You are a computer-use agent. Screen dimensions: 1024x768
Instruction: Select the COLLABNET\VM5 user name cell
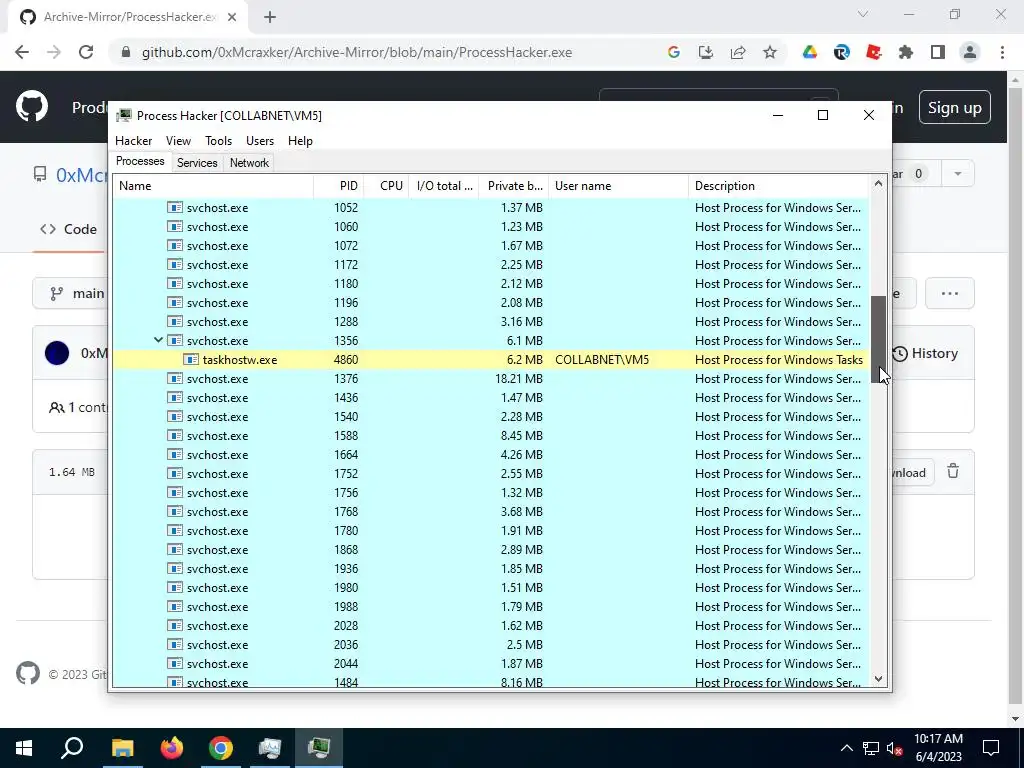601,360
